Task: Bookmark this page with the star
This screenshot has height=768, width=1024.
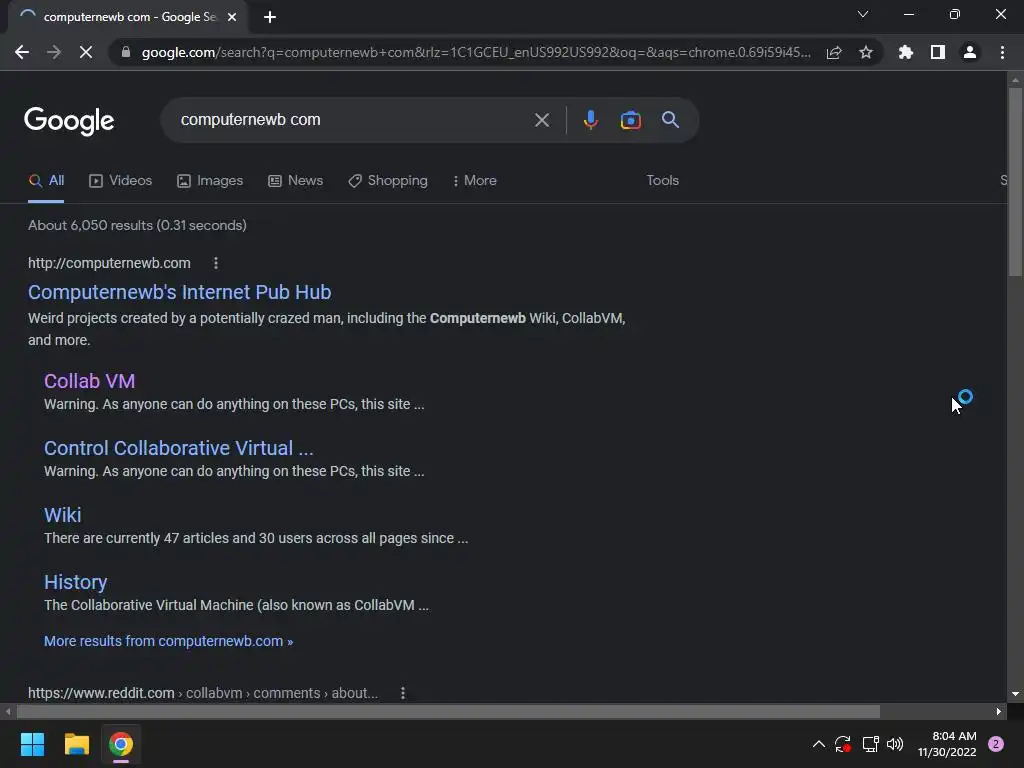Action: 866,52
